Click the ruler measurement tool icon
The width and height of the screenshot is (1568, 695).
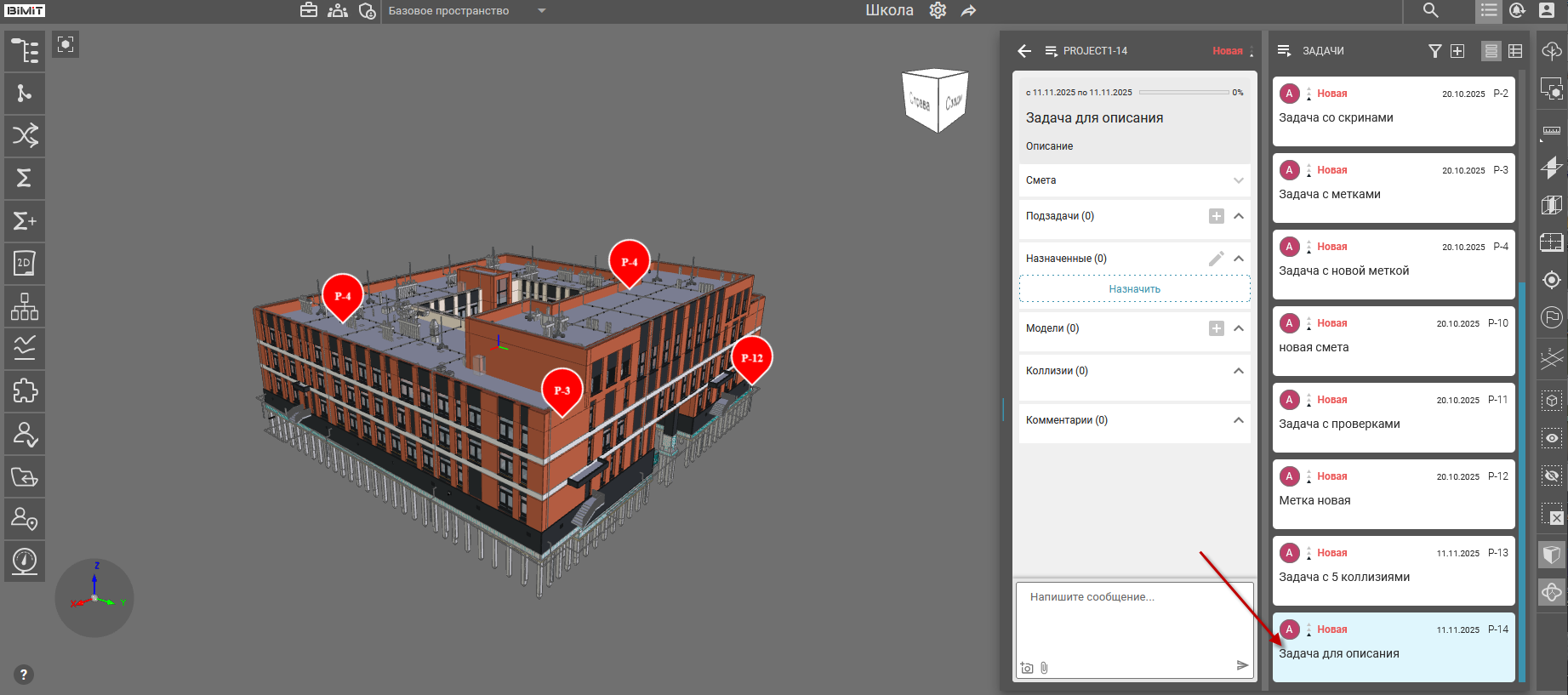[1552, 130]
